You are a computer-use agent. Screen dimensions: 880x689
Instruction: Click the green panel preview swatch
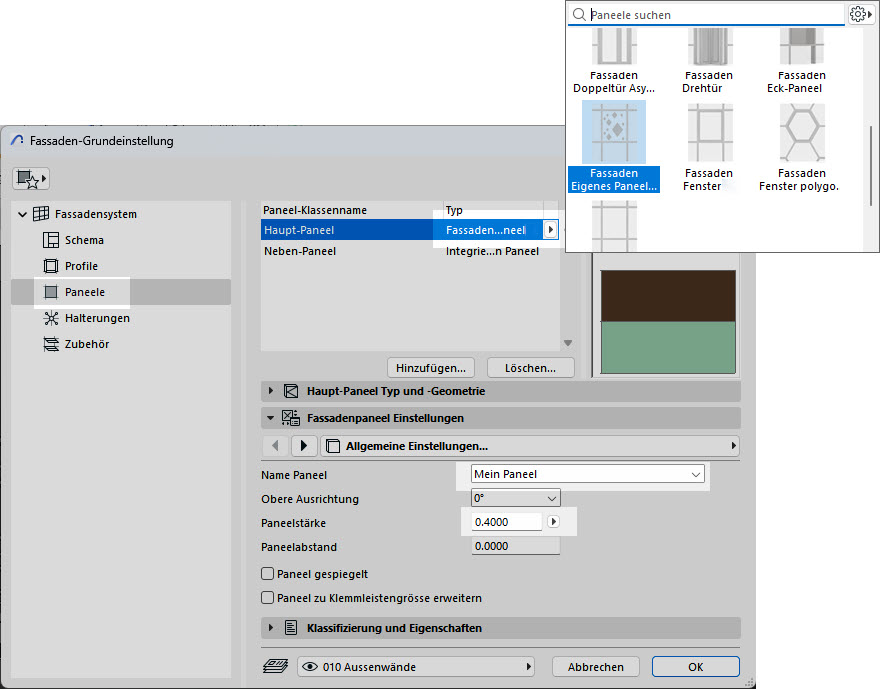(668, 347)
